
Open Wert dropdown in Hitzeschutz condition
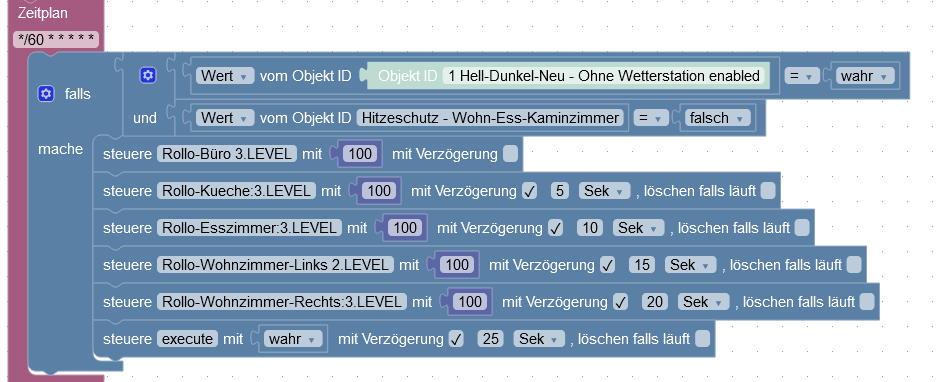(x=226, y=118)
